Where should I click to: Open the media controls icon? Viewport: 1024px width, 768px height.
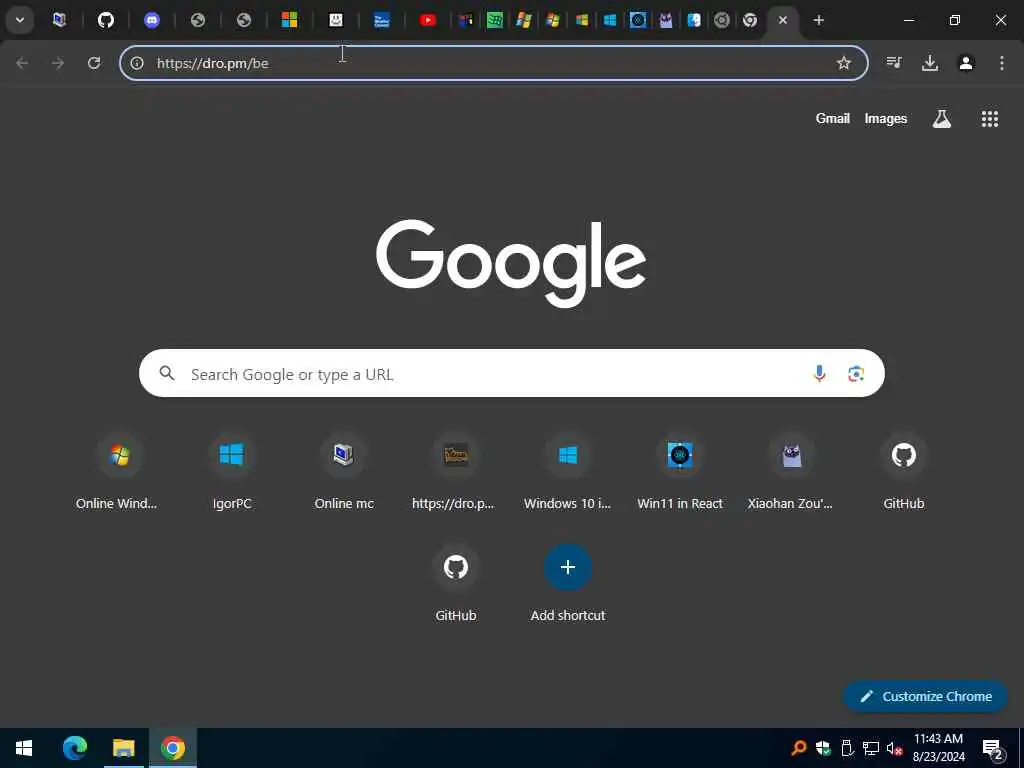click(893, 63)
